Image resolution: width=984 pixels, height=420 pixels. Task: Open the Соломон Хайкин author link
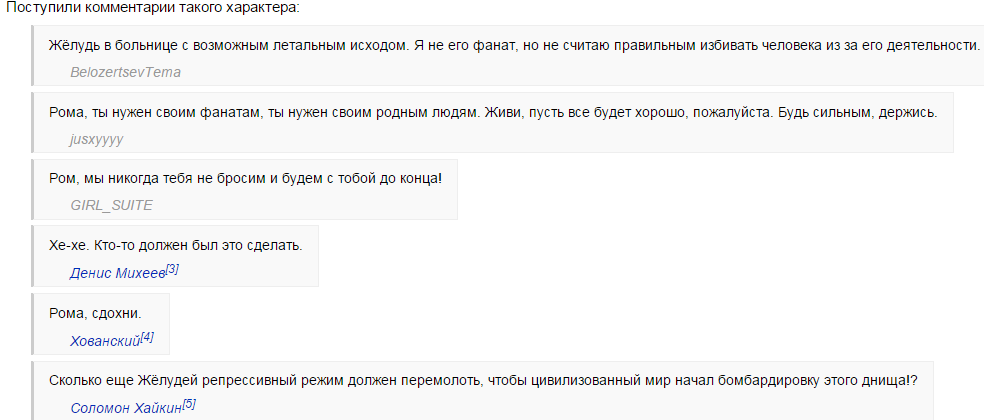pyautogui.click(x=126, y=408)
